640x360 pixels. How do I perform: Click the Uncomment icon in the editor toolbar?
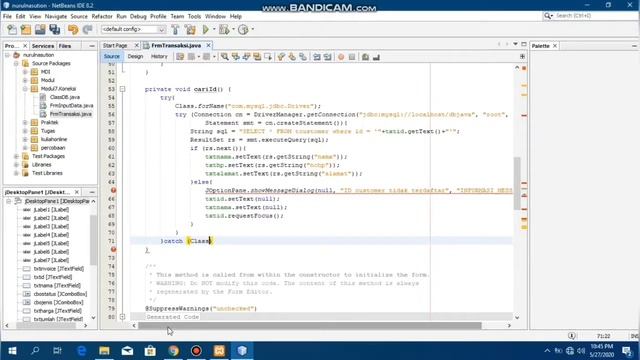[376, 57]
